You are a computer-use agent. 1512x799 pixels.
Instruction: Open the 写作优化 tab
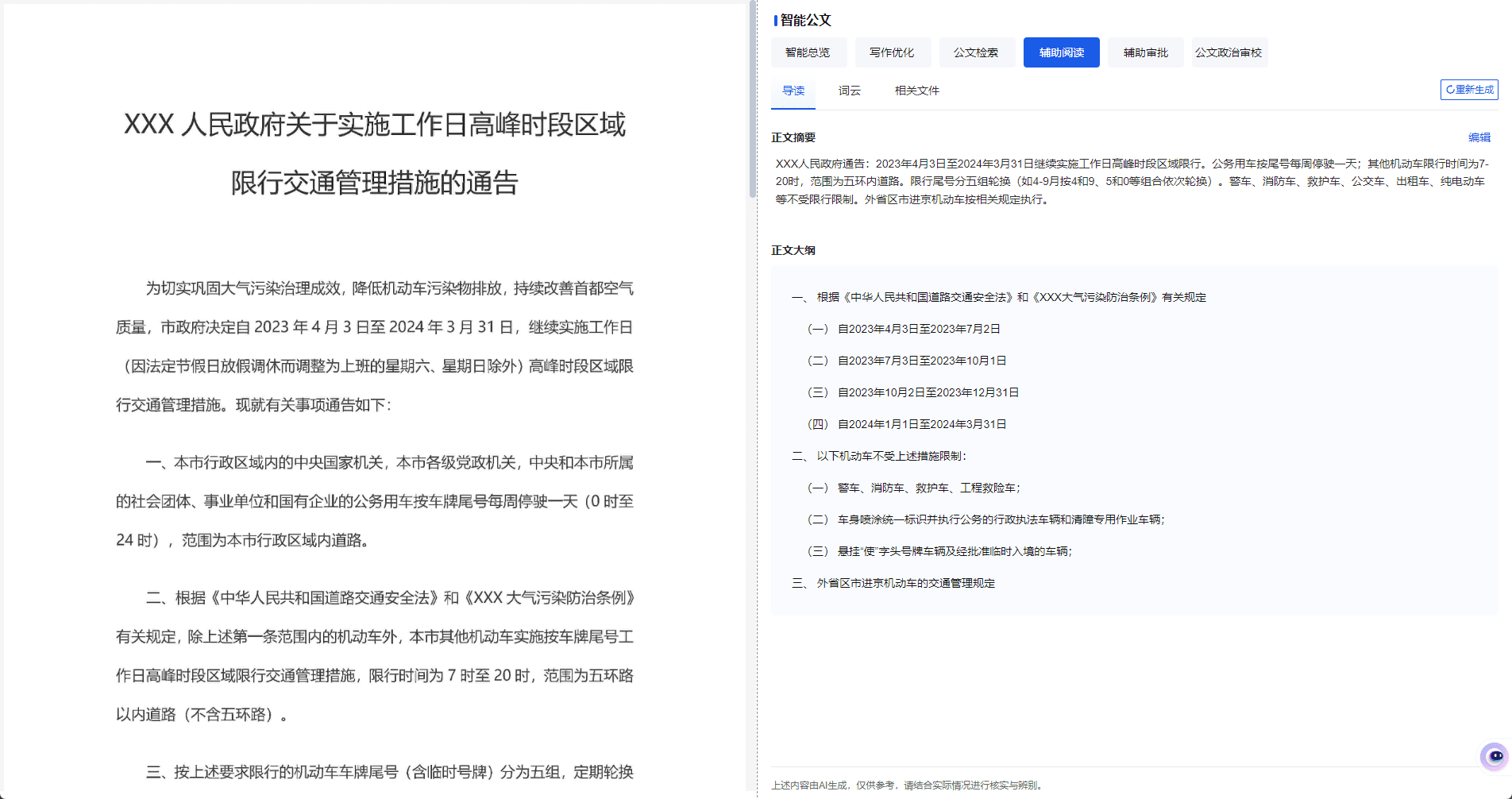893,52
